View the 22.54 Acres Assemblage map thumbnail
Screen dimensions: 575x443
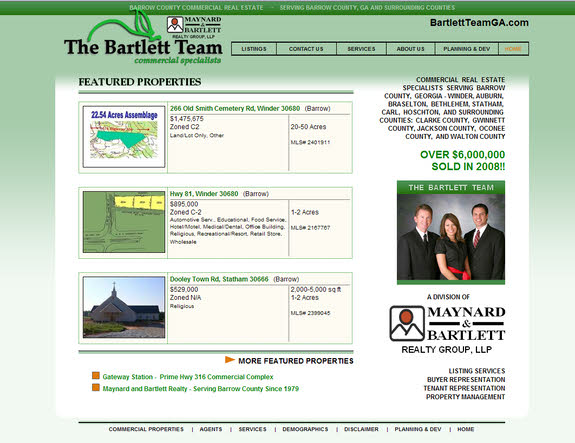pos(124,137)
